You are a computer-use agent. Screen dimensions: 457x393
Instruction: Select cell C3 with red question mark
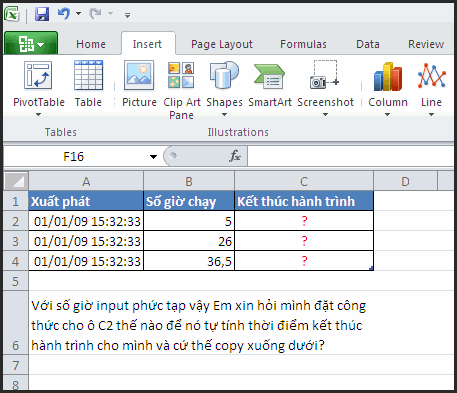(x=304, y=241)
